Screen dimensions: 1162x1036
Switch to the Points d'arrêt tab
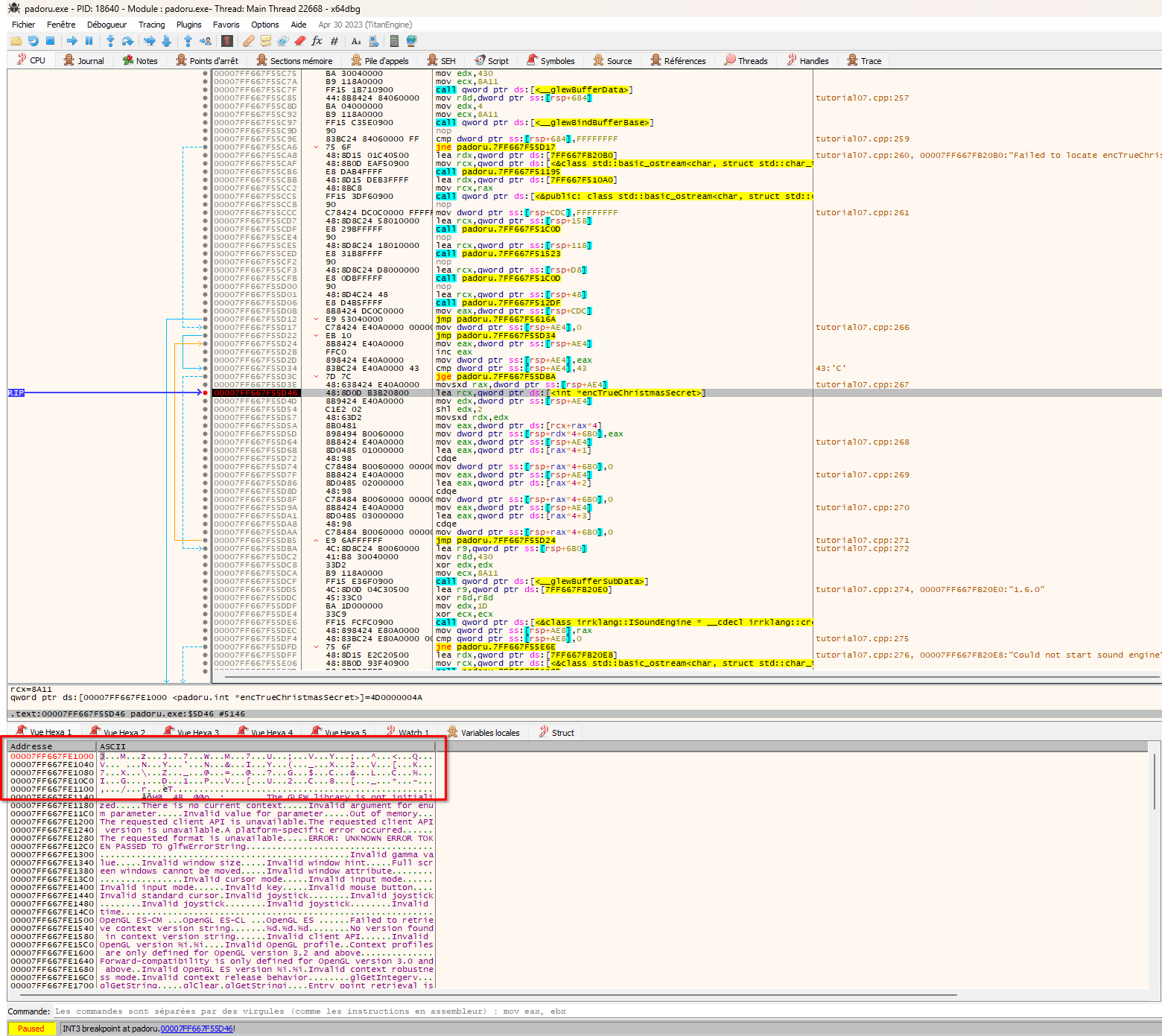coord(207,61)
